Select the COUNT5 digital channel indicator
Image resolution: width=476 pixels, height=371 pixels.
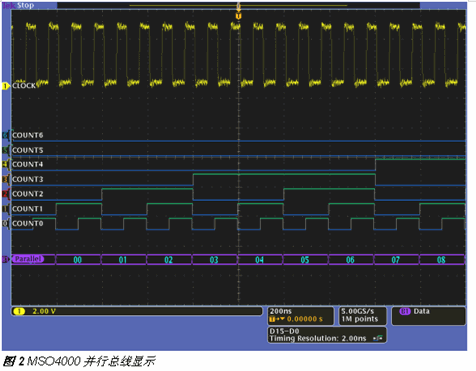point(5,150)
